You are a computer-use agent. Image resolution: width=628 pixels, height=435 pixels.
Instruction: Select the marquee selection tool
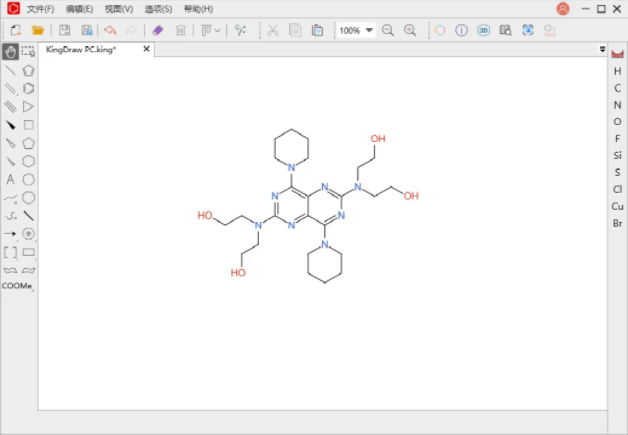(29, 51)
